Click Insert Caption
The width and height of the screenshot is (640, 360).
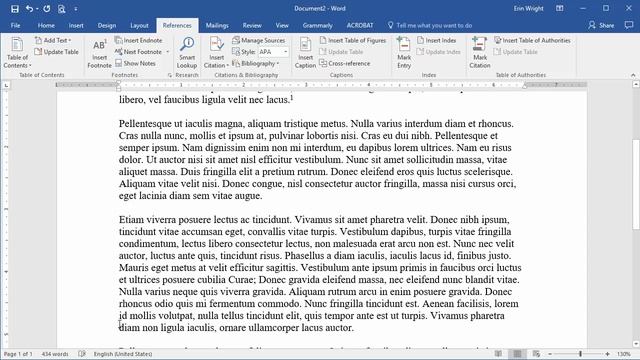(x=305, y=53)
